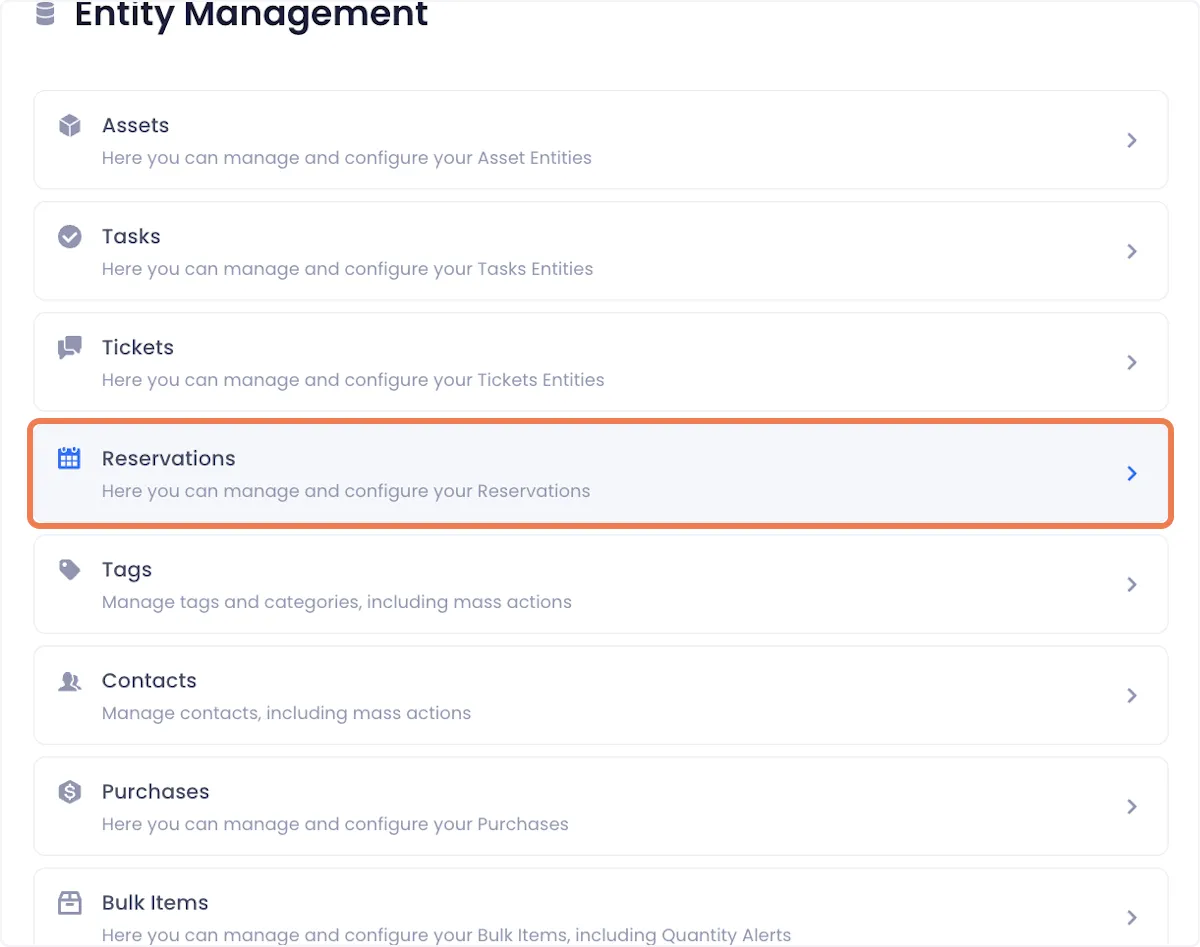Viewport: 1200px width, 947px height.
Task: Click the Assets cube icon
Action: (x=69, y=126)
